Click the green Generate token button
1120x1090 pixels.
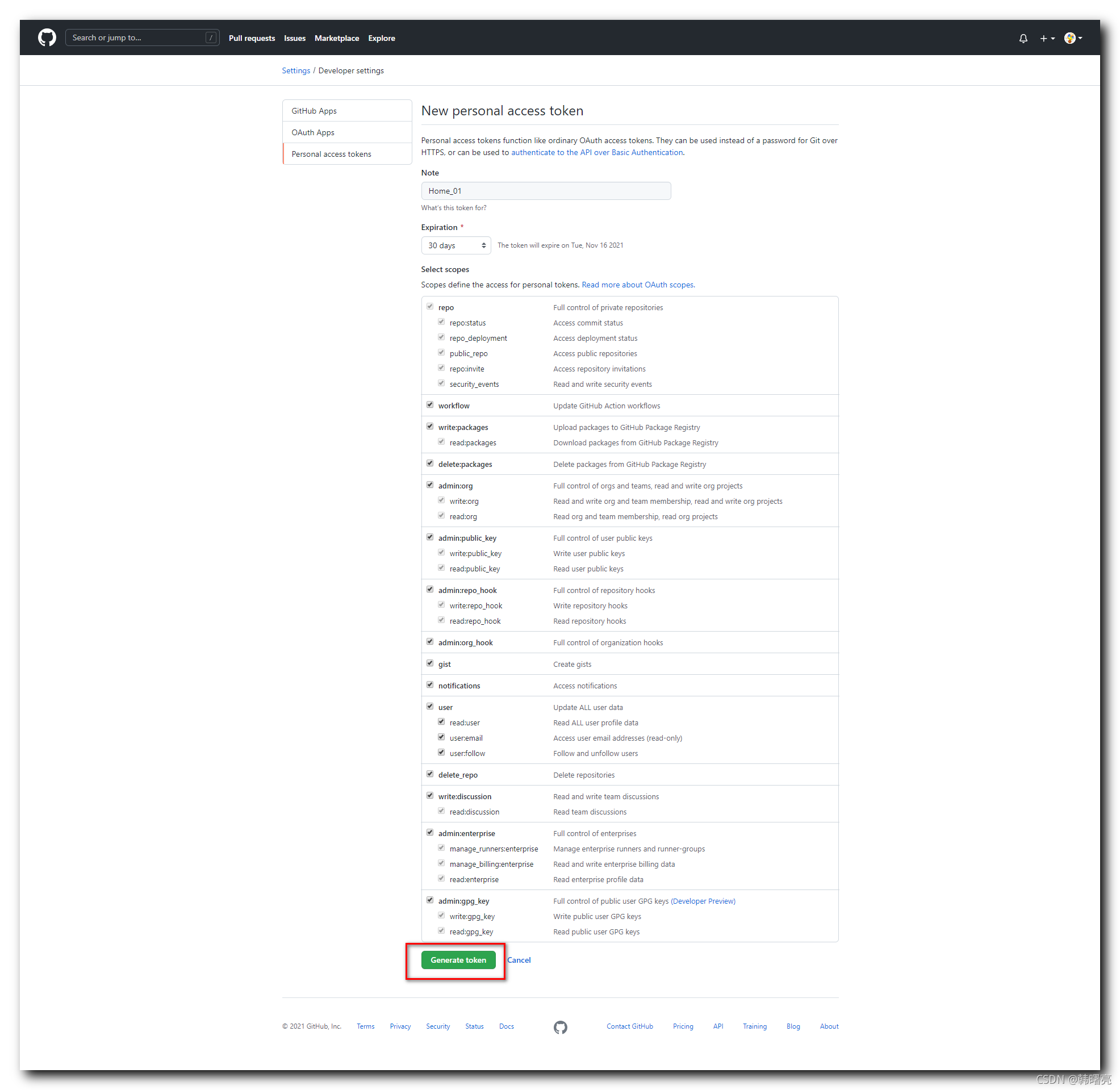point(458,959)
